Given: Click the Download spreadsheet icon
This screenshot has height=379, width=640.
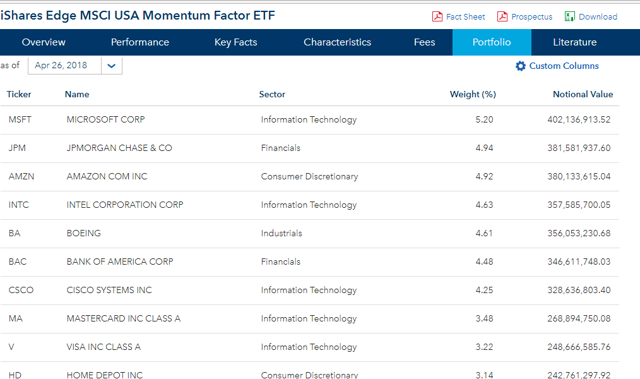Looking at the screenshot, I should coord(569,17).
